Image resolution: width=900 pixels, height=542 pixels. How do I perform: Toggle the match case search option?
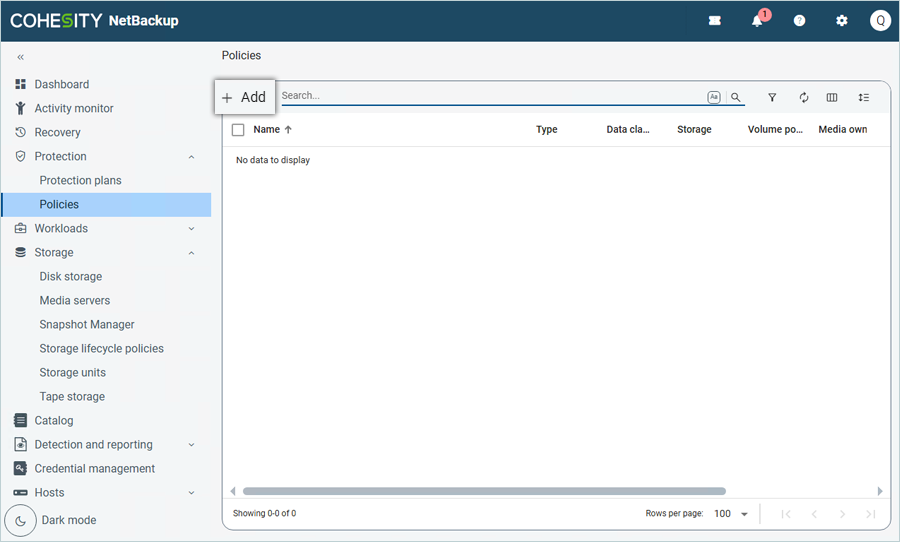[x=714, y=98]
